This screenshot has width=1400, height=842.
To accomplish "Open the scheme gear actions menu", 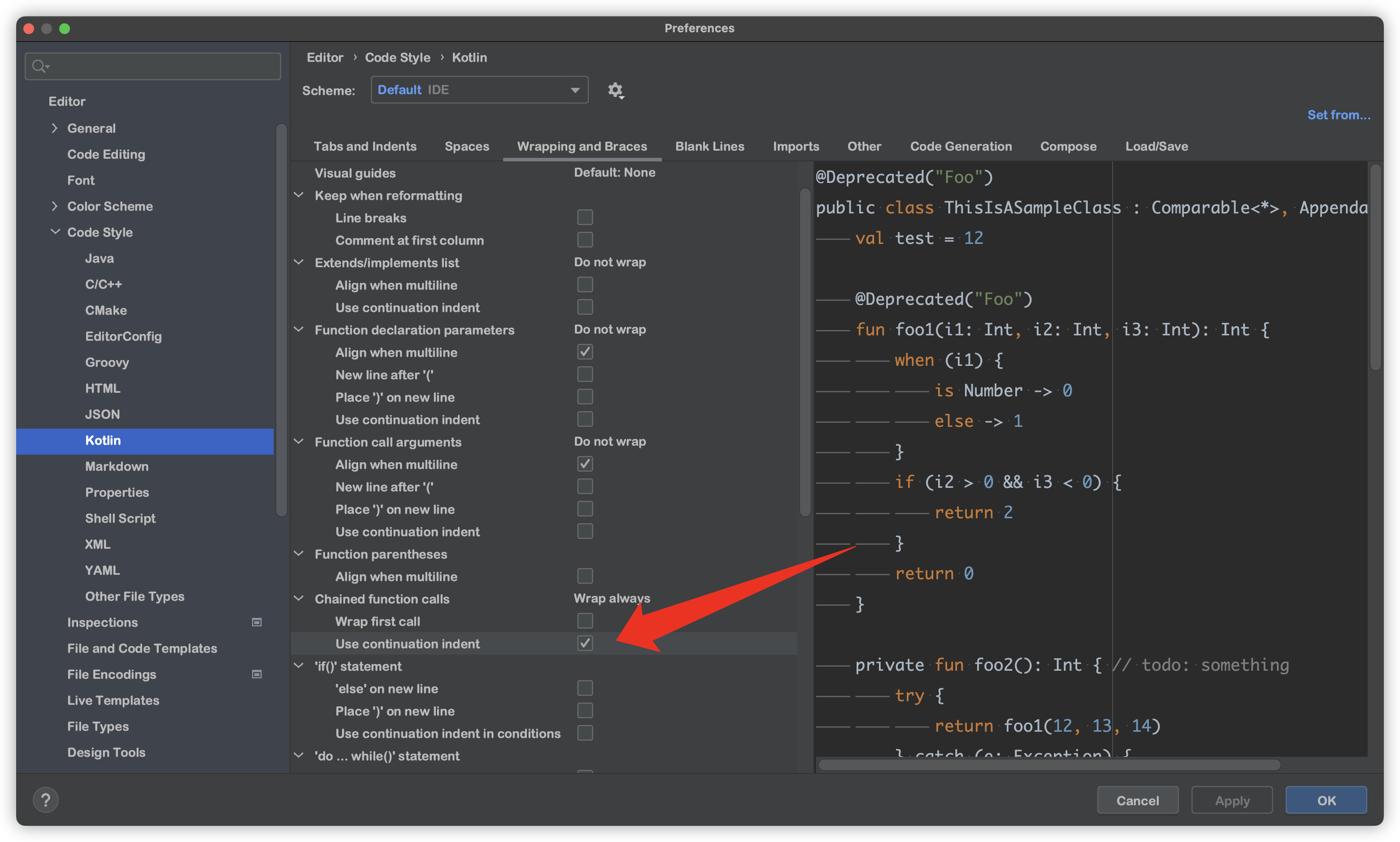I will (616, 90).
